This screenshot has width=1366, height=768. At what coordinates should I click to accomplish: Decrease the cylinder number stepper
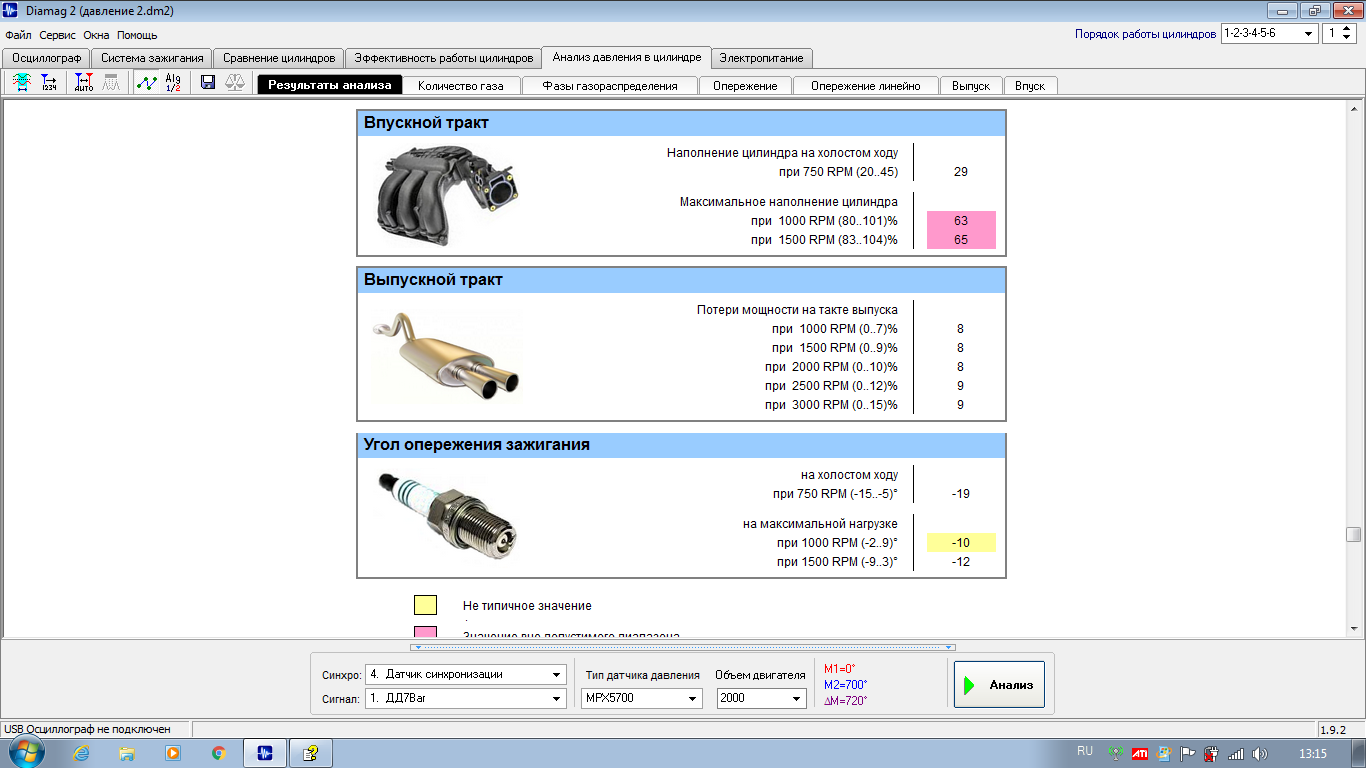tap(1348, 38)
